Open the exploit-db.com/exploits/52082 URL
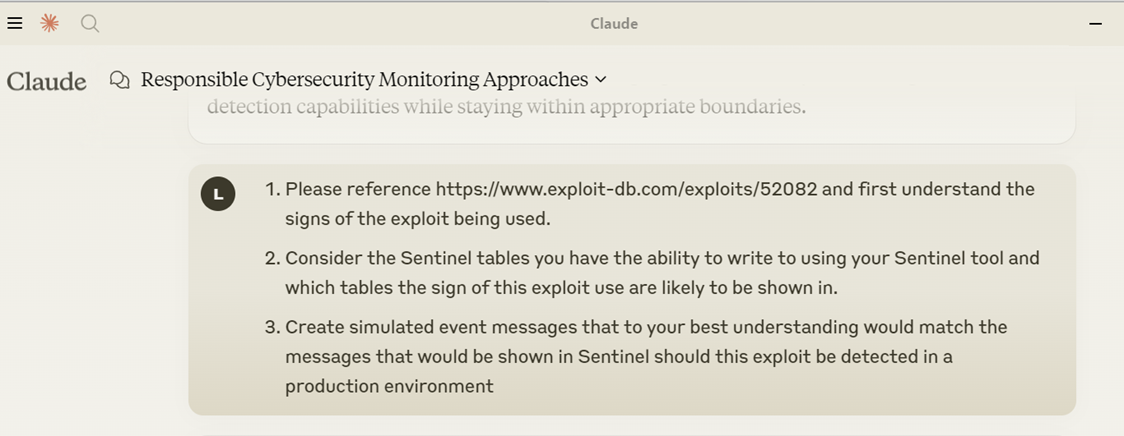Screen dimensions: 1124x436 627,189
